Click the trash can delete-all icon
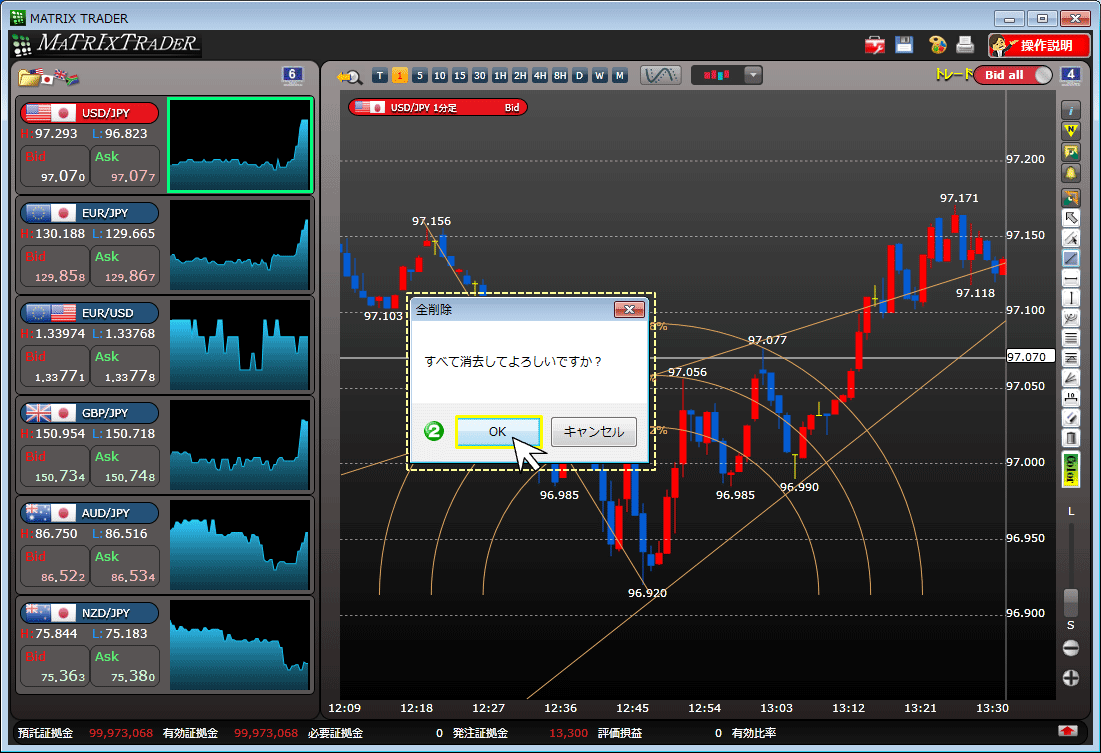1101x753 pixels. (1071, 438)
